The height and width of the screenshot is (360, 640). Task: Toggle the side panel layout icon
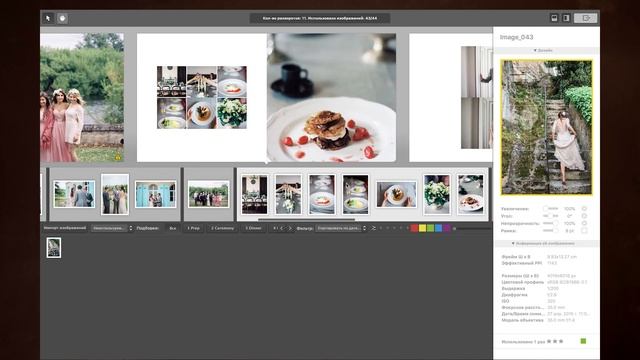566,18
